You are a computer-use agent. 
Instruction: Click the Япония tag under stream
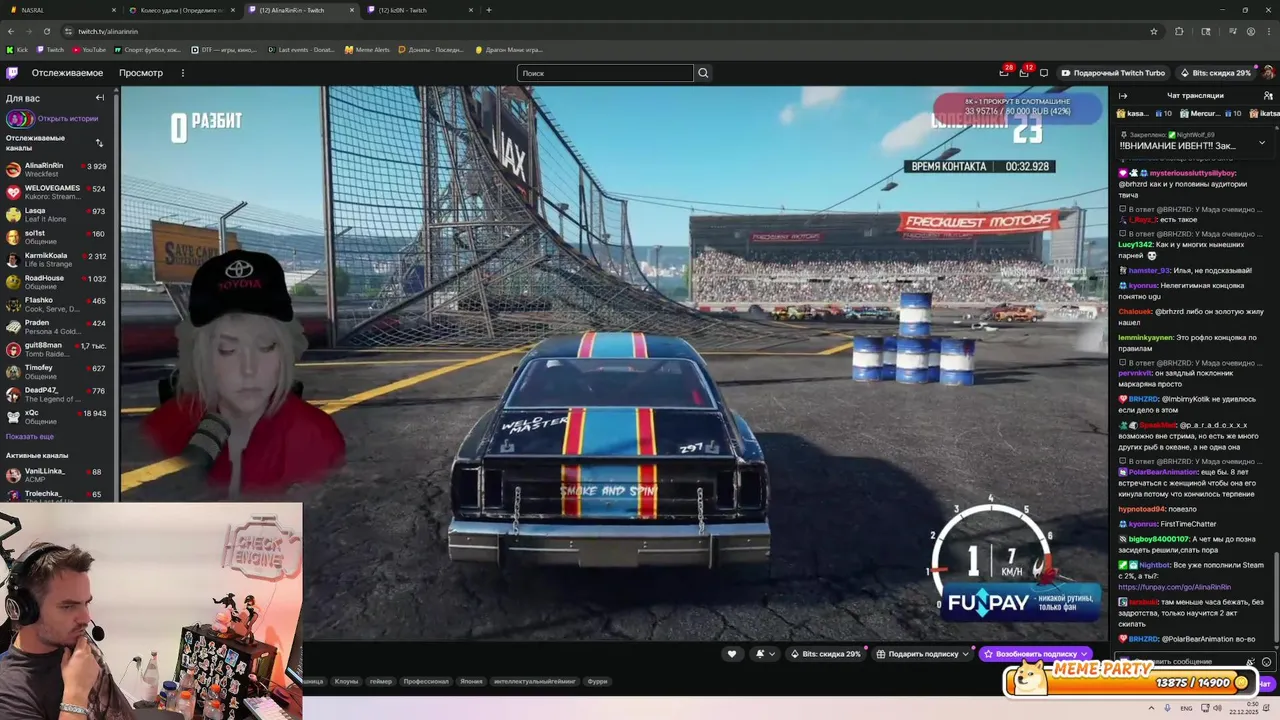(471, 681)
